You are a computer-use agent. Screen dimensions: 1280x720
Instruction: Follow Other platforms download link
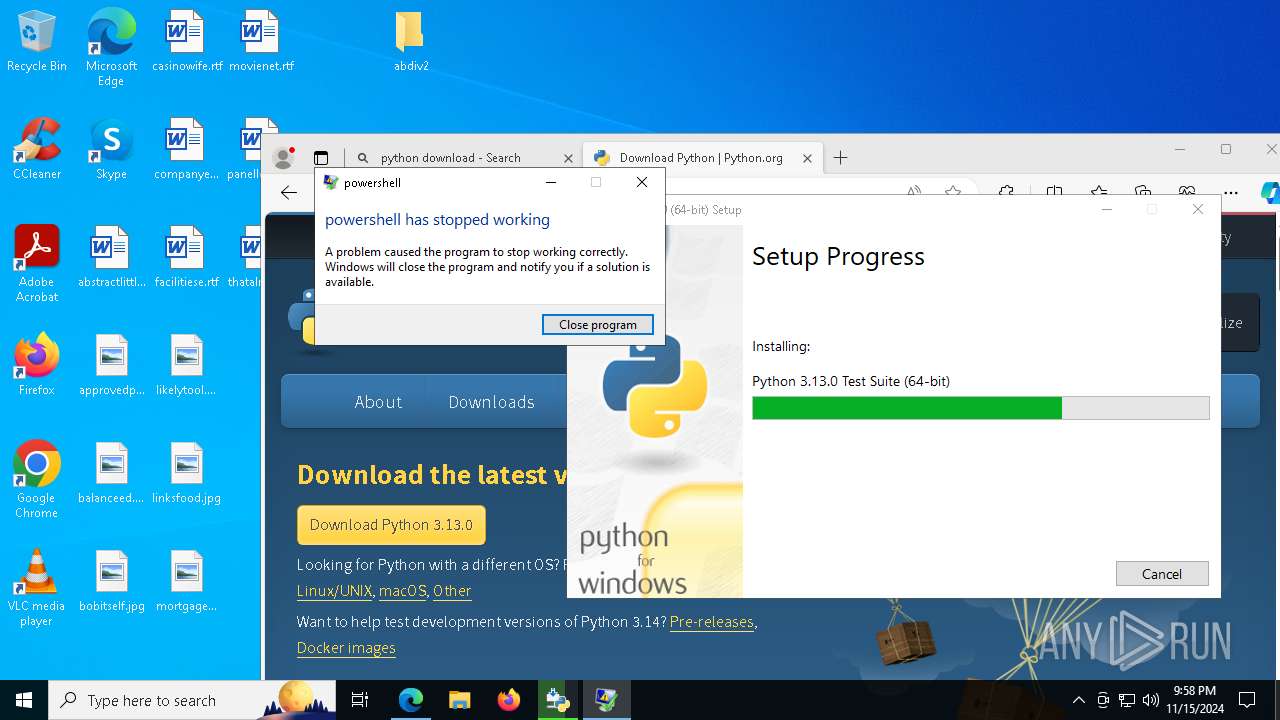click(x=452, y=591)
